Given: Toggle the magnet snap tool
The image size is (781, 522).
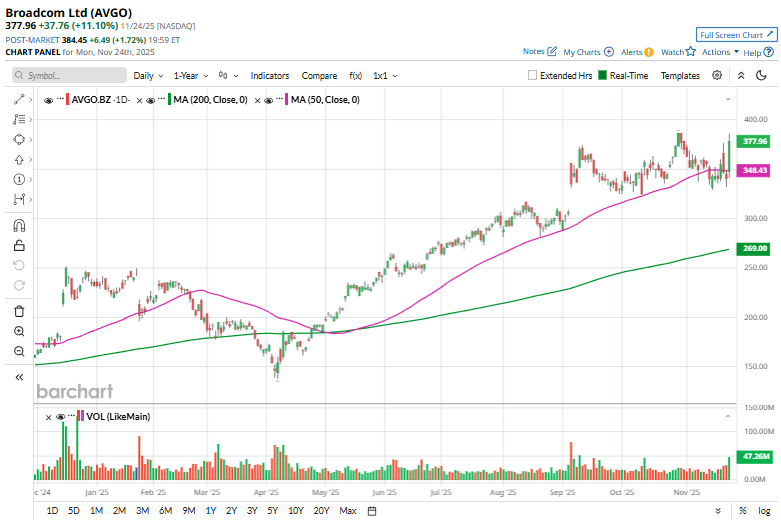Looking at the screenshot, I should pos(19,225).
